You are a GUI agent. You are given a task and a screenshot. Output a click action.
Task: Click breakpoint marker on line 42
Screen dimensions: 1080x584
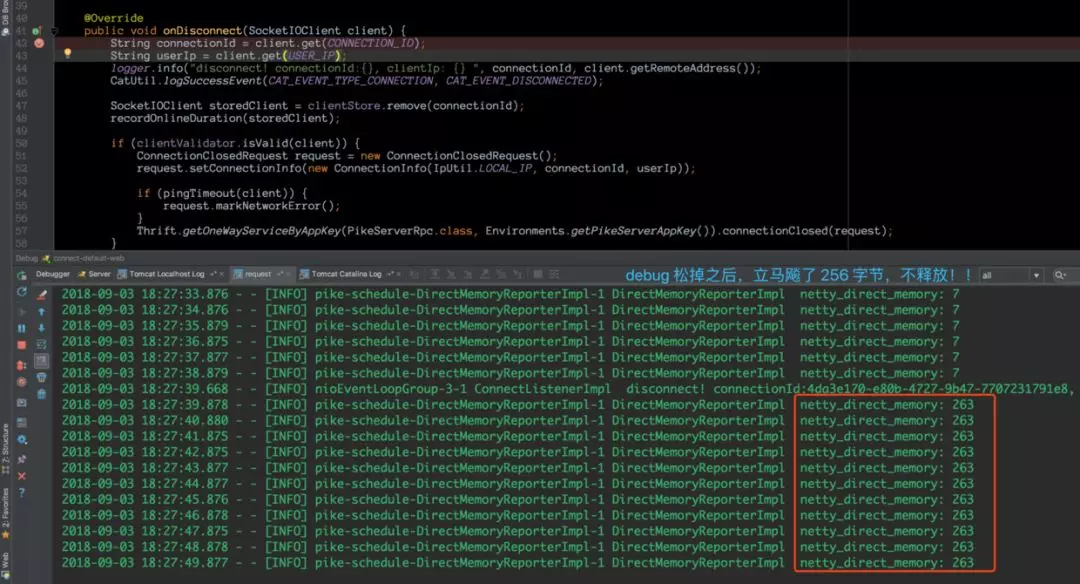pos(39,43)
